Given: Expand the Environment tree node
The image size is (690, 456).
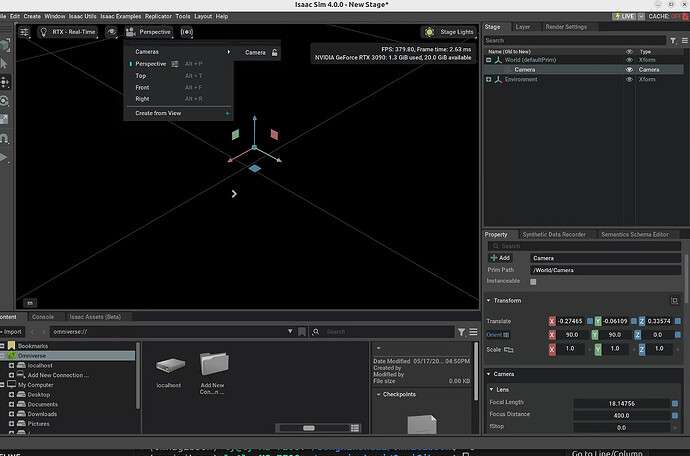Looking at the screenshot, I should [488, 79].
